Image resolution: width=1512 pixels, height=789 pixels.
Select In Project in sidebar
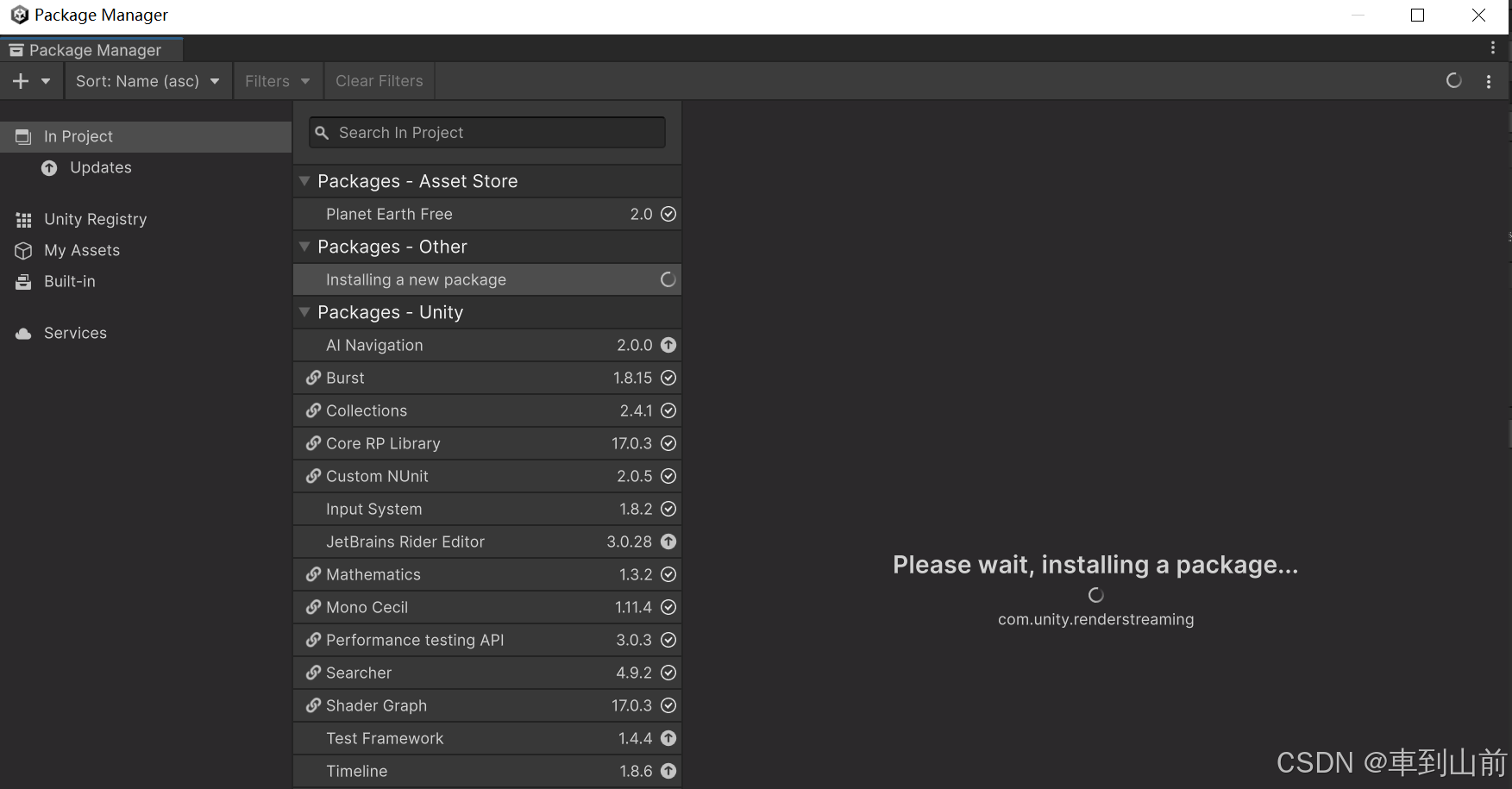(146, 136)
